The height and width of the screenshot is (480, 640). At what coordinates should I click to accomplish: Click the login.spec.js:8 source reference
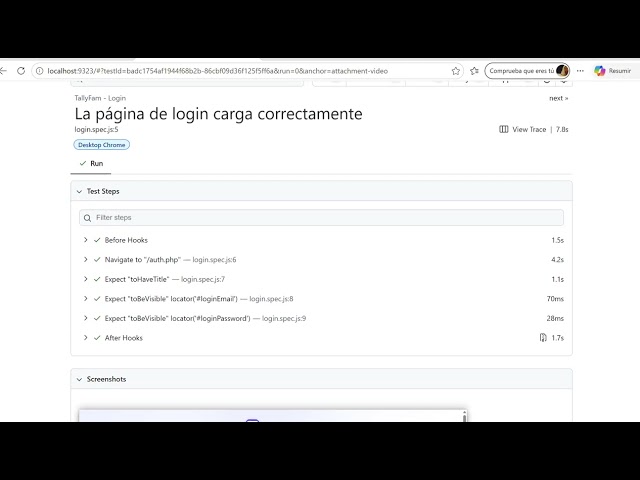coord(271,299)
